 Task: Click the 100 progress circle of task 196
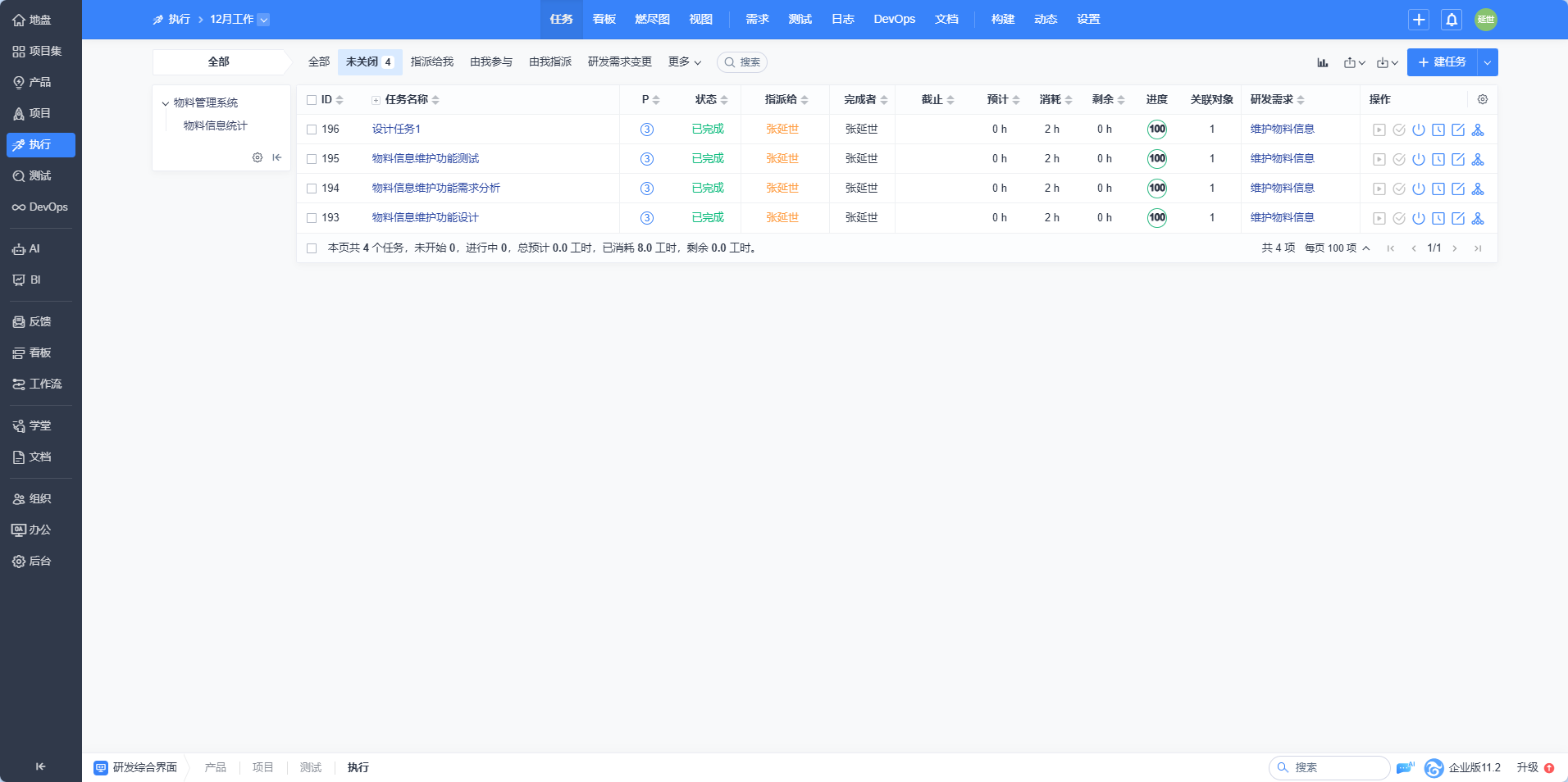click(x=1157, y=130)
